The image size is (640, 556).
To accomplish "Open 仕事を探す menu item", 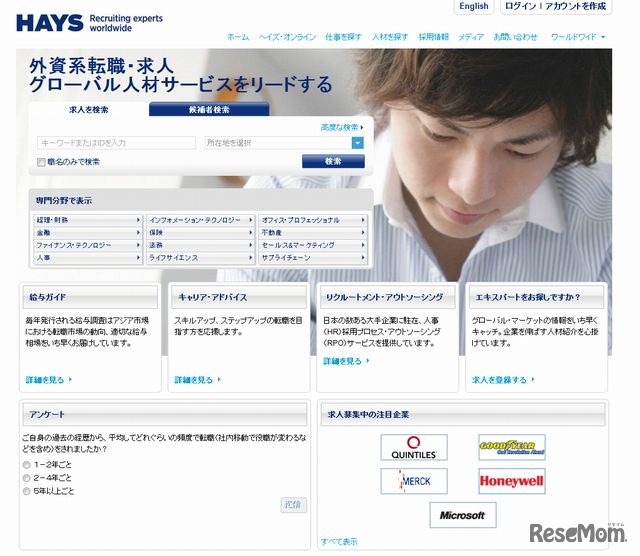I will [x=343, y=37].
